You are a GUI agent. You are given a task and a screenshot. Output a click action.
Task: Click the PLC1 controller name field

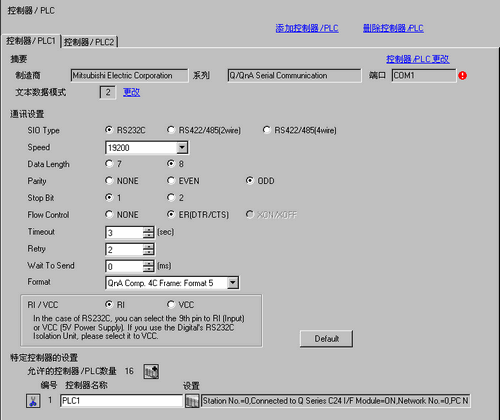point(122,401)
